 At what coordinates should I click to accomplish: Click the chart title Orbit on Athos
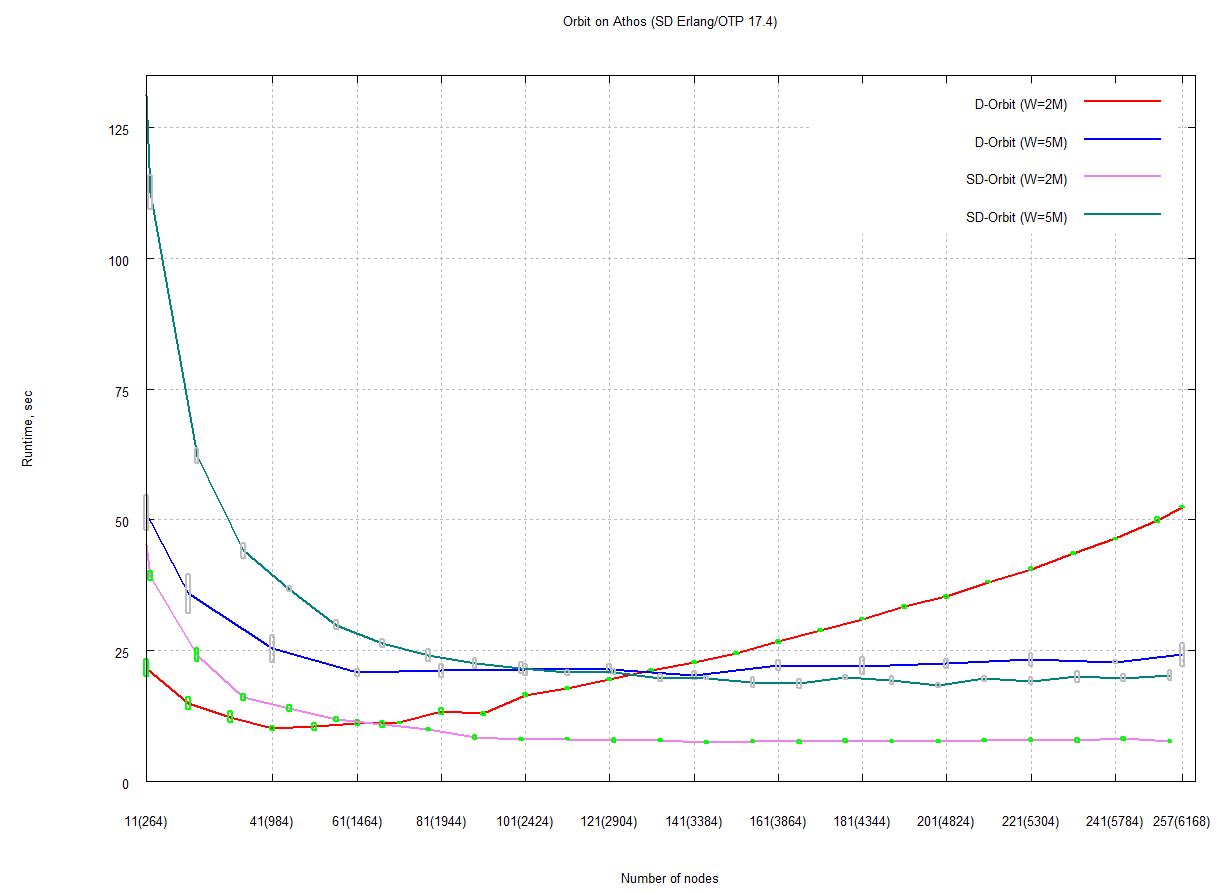[670, 22]
